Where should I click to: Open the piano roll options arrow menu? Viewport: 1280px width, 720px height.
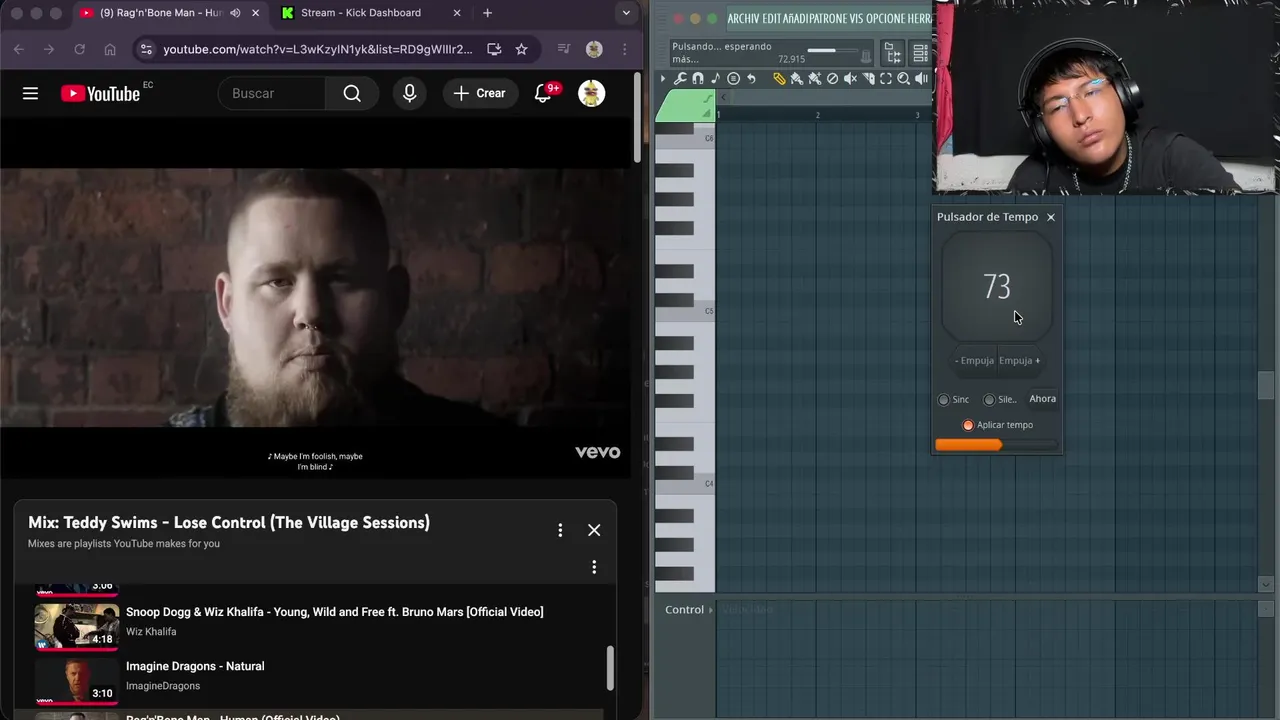coord(663,78)
